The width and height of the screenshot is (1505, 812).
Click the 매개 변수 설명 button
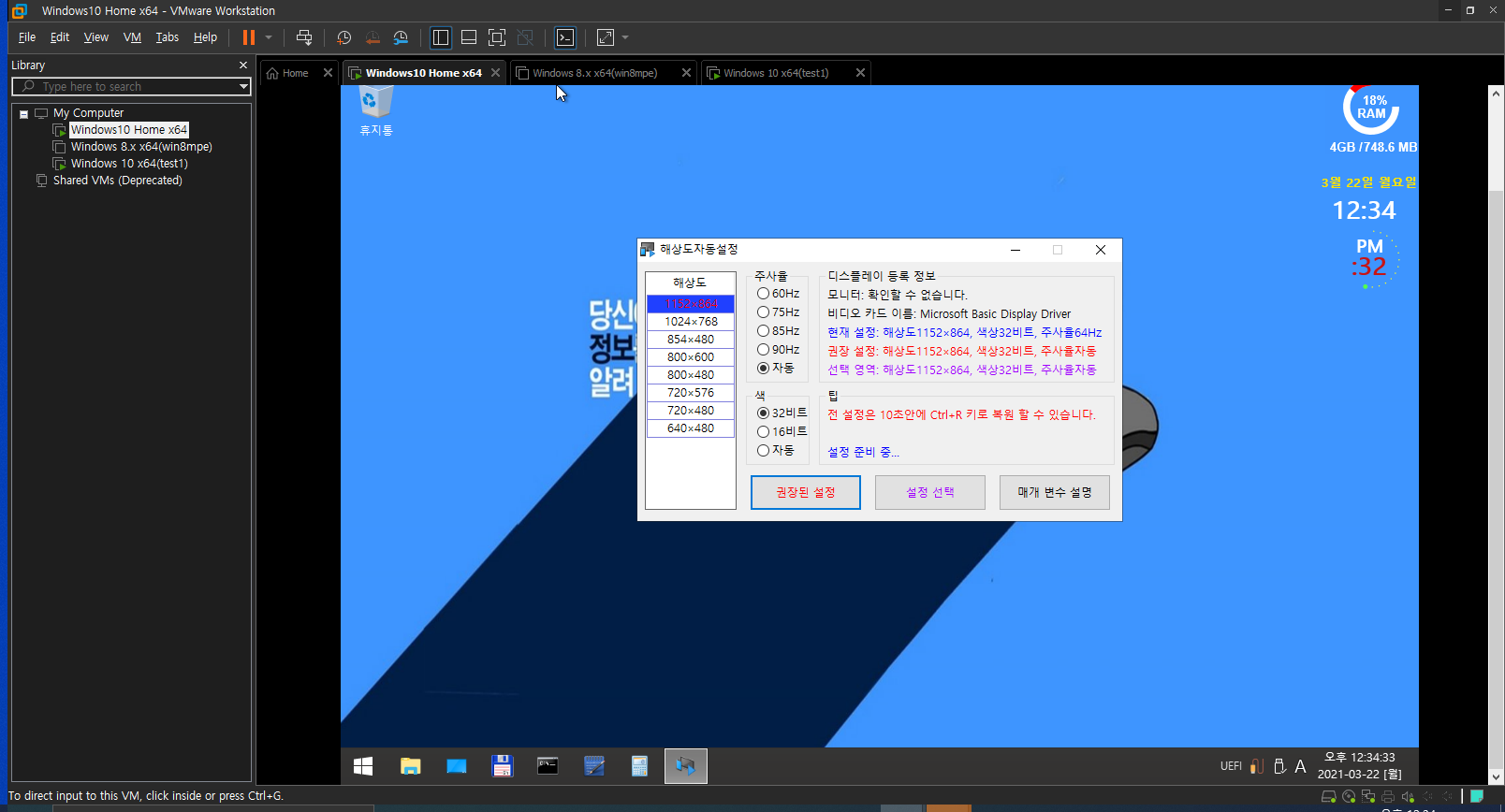click(x=1055, y=492)
